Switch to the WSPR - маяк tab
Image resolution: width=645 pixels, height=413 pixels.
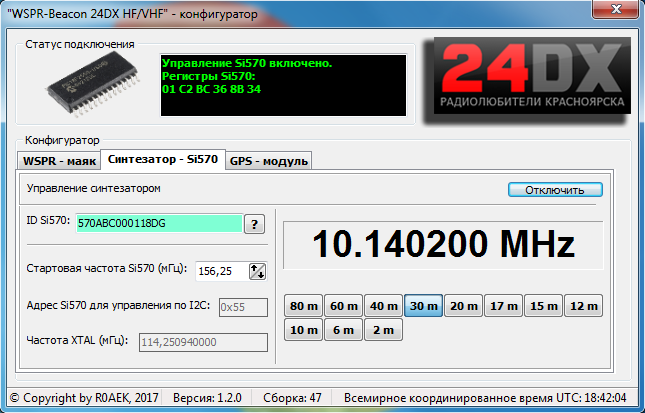[59, 161]
